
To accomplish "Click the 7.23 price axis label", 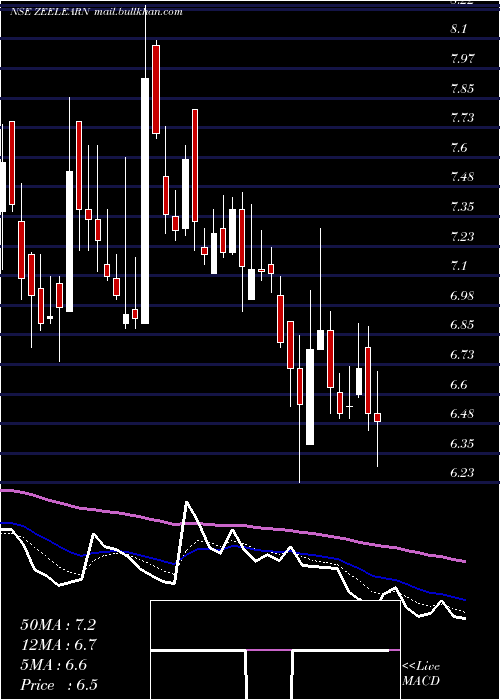I will pyautogui.click(x=462, y=236).
